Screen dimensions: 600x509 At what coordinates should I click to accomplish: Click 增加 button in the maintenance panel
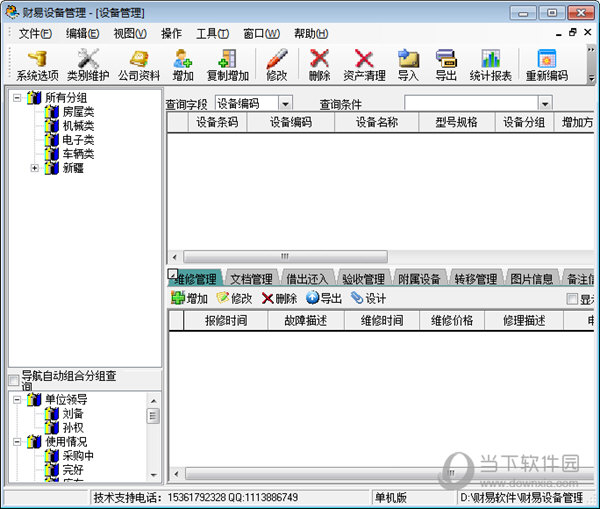pyautogui.click(x=190, y=298)
